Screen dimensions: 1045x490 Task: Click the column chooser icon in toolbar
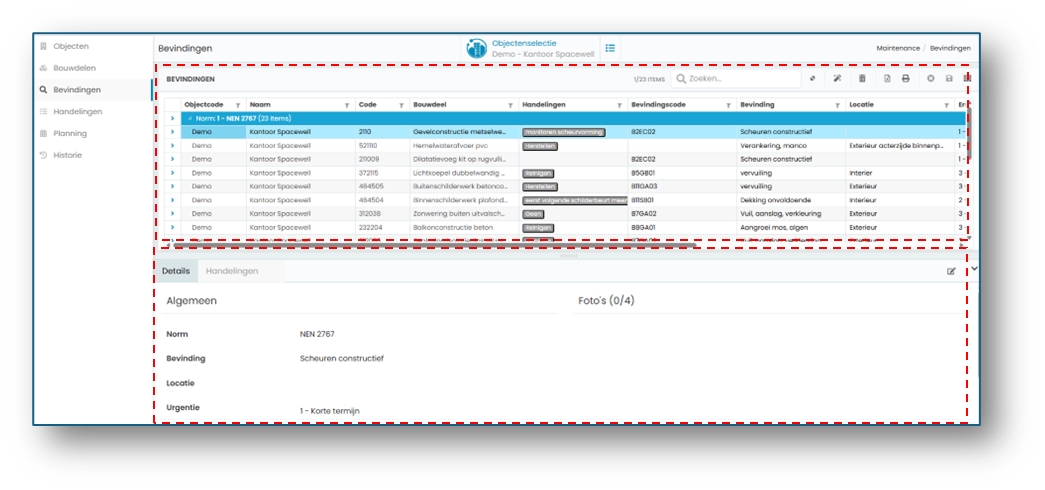968,79
